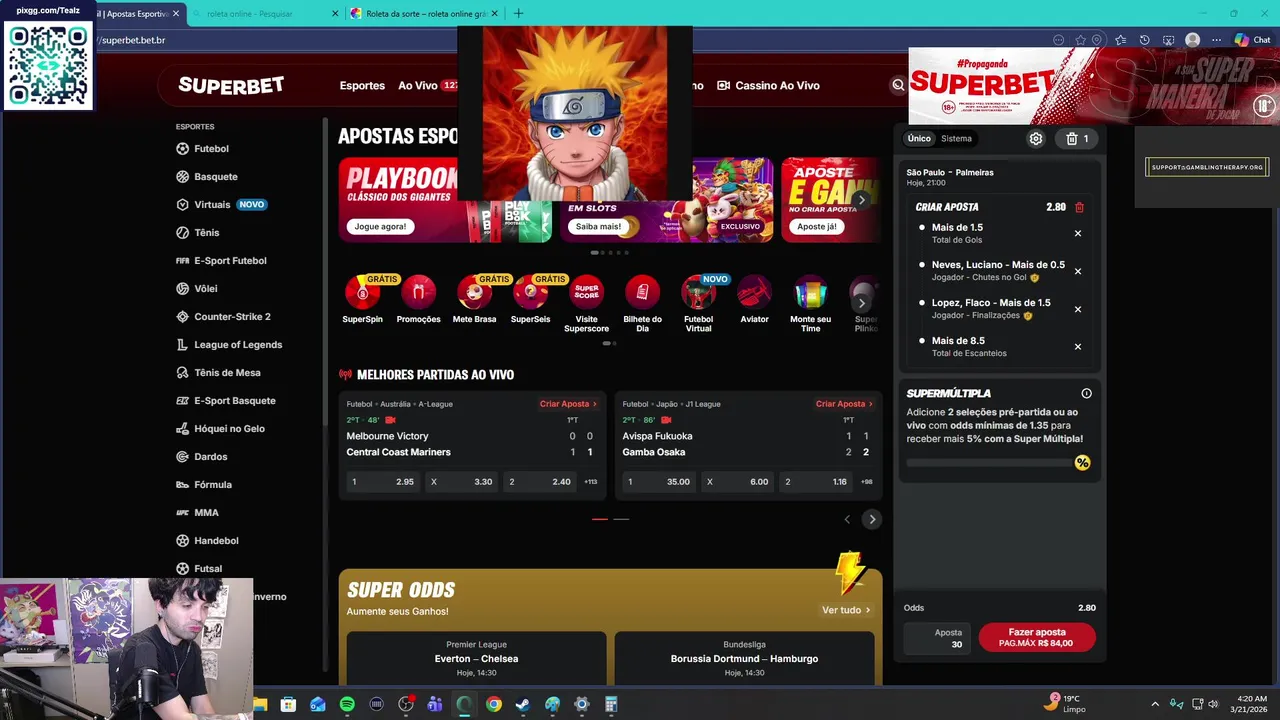
Task: Delete the Criar Aposta bet with red trash
Action: 1079,207
